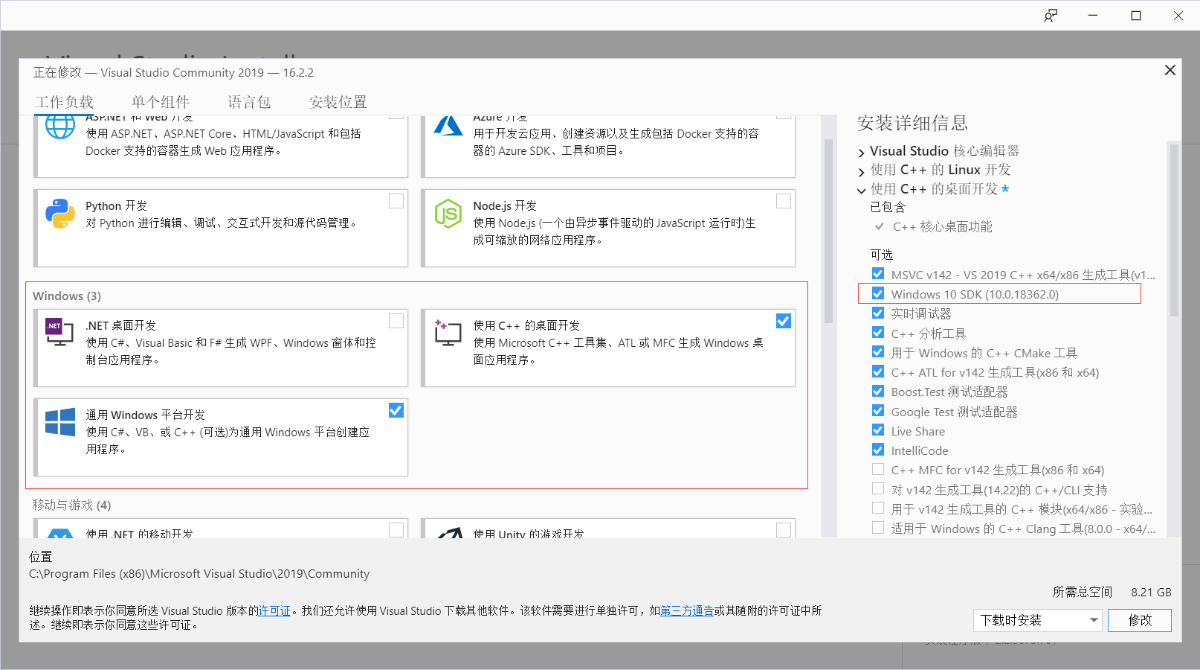Disable the Live Share component
The image size is (1200, 670).
pyautogui.click(x=878, y=430)
